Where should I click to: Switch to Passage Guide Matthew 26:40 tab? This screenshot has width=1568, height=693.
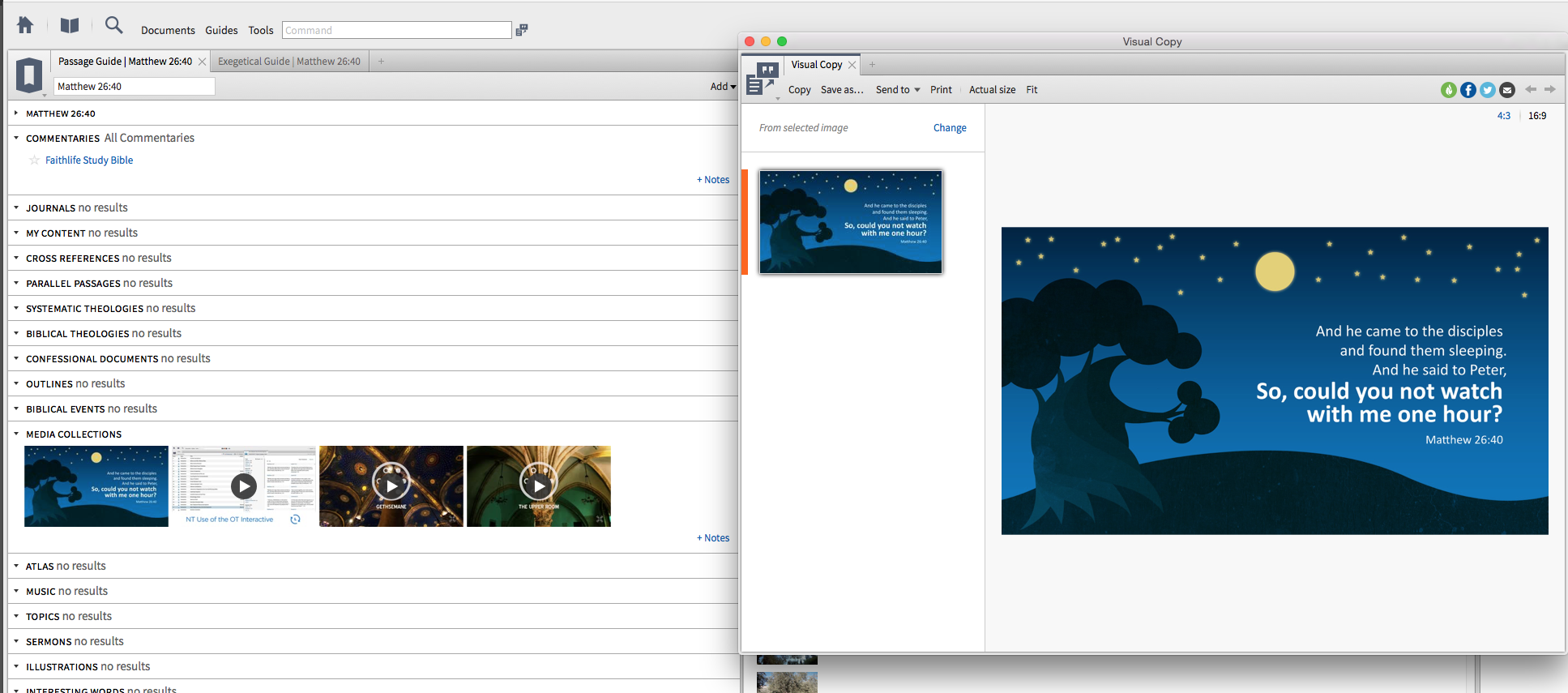click(126, 62)
